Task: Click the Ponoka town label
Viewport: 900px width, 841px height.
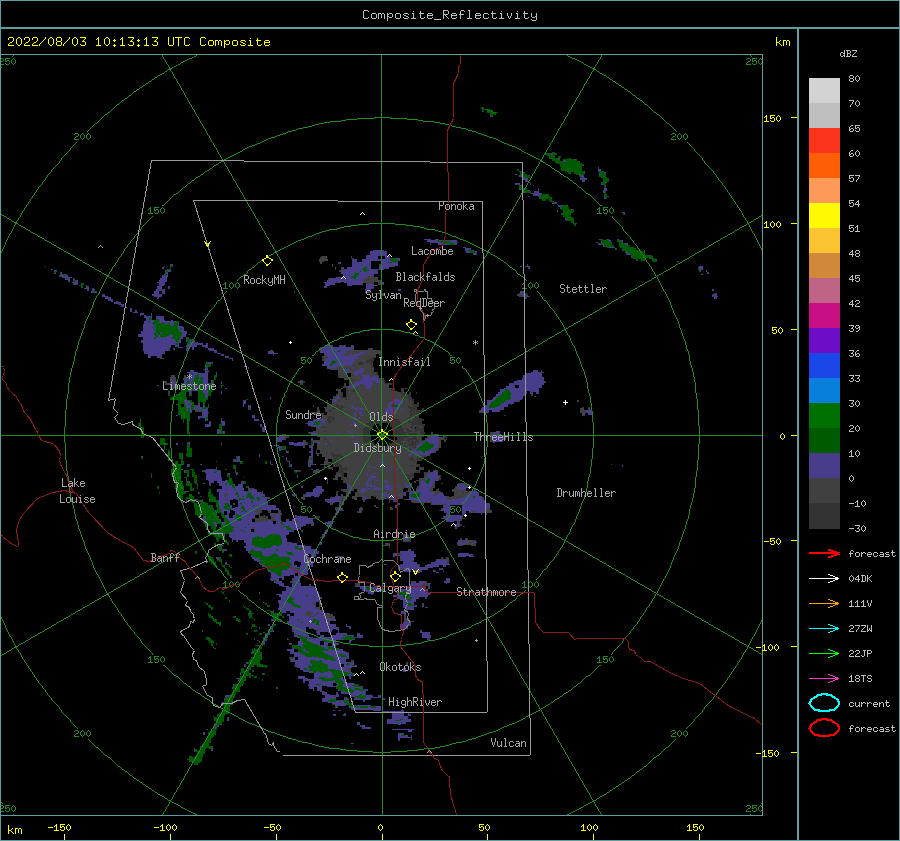Action: [x=456, y=206]
